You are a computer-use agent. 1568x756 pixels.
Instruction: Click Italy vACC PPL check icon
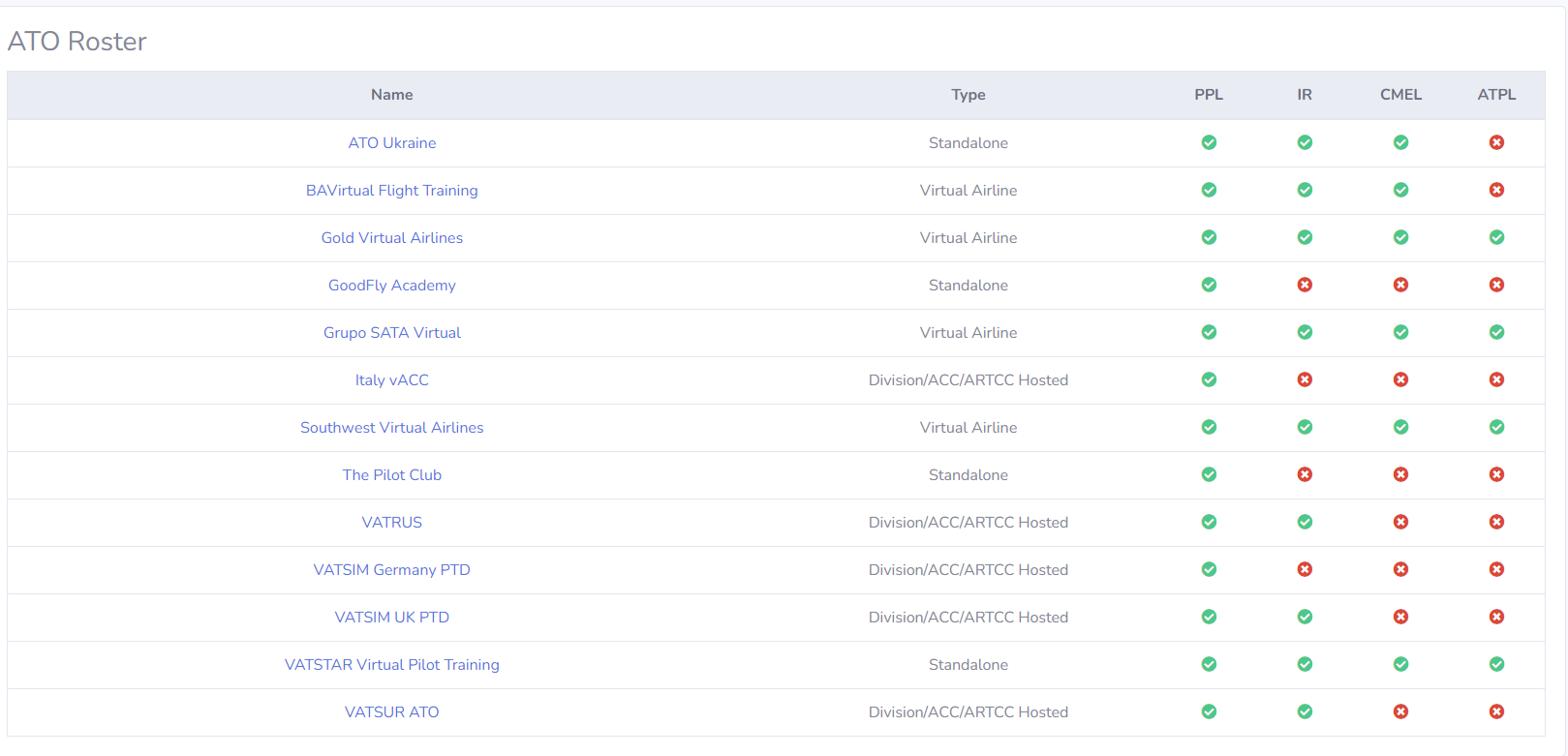coord(1209,379)
